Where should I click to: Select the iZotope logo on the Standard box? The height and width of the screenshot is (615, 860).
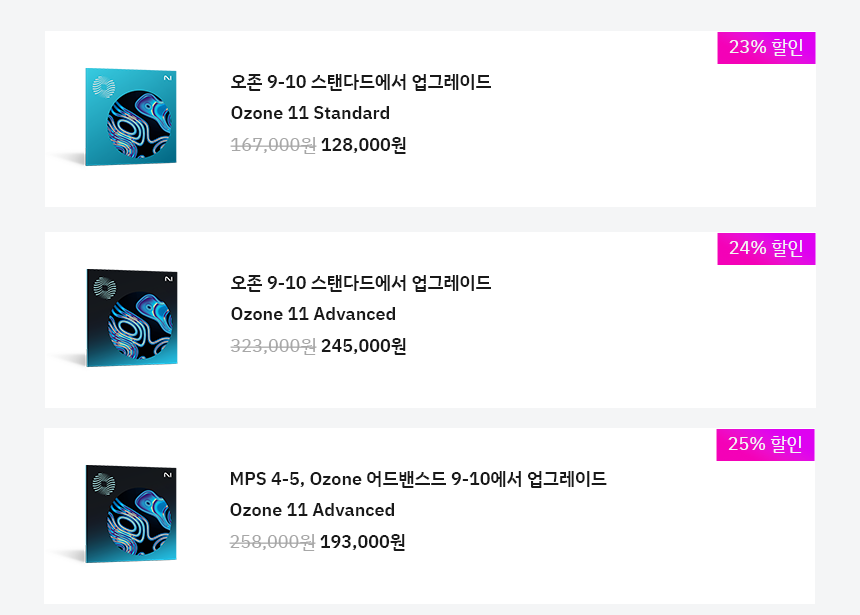pos(168,78)
